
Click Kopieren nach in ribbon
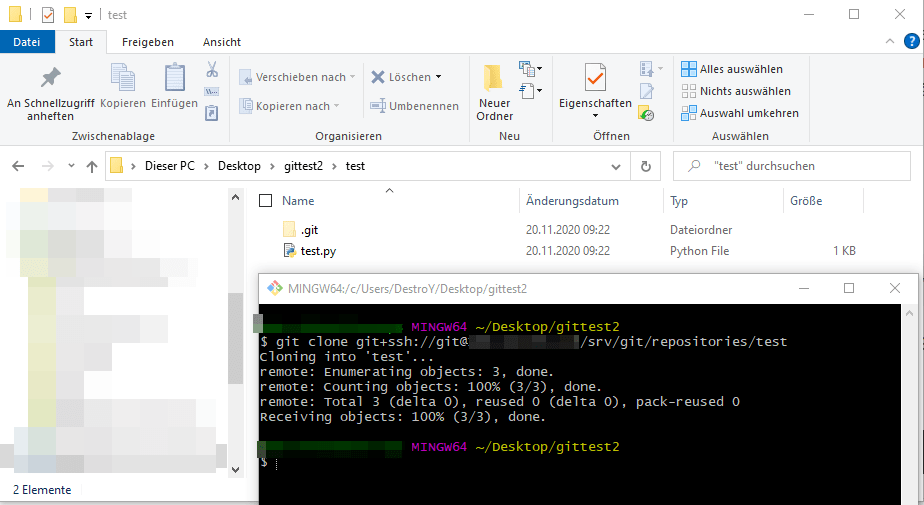[x=289, y=106]
